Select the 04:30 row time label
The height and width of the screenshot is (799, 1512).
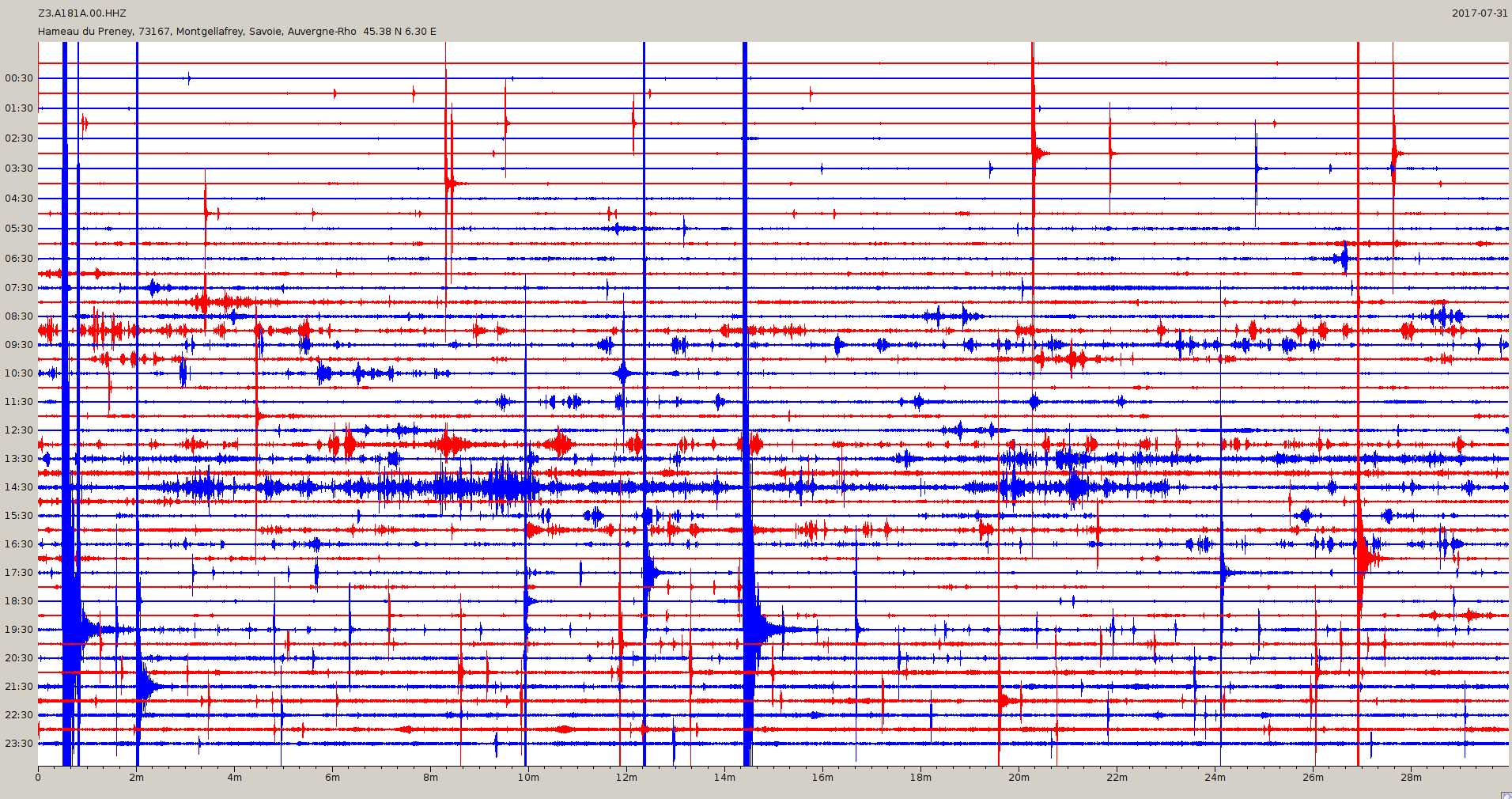(x=19, y=199)
